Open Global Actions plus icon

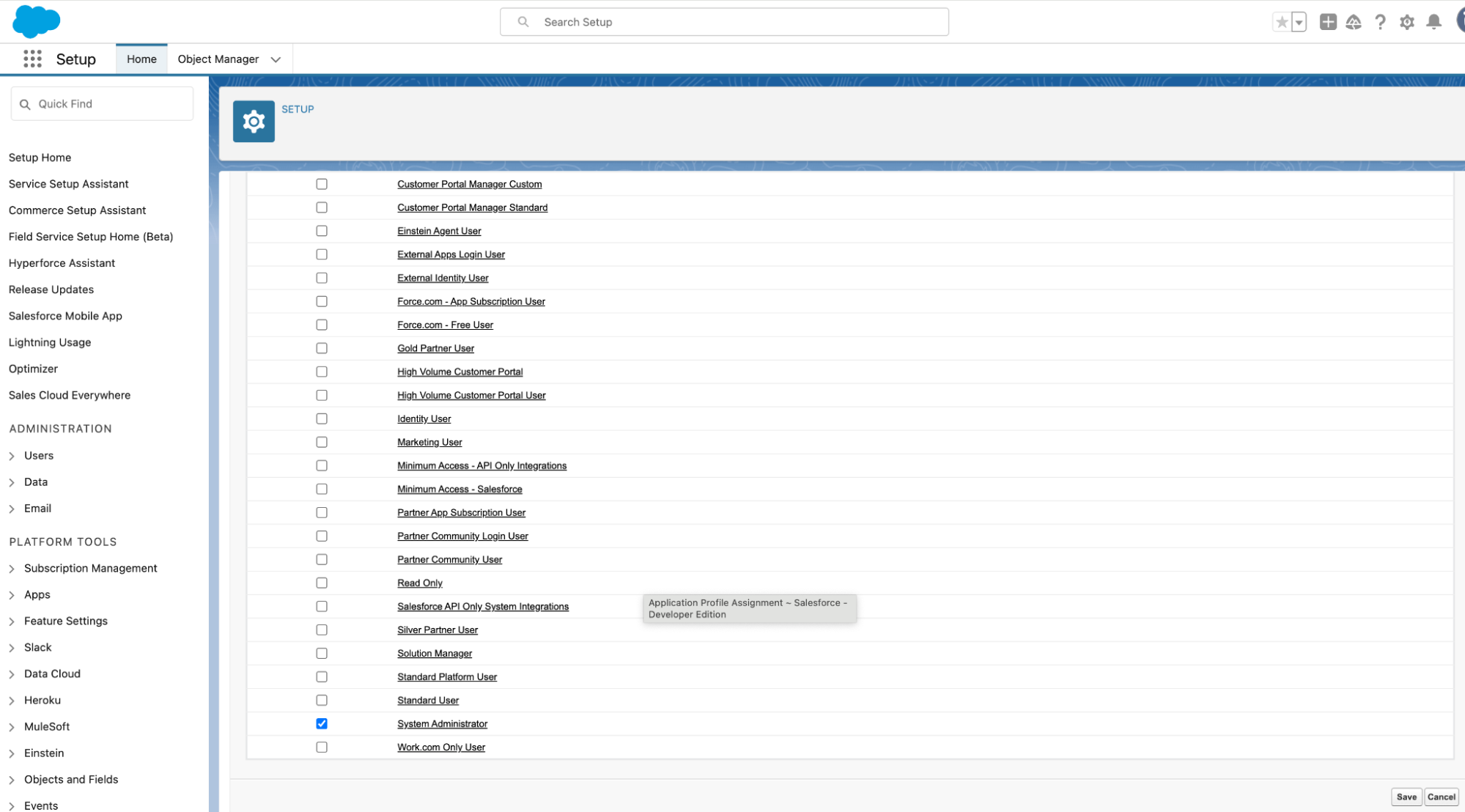[x=1327, y=22]
